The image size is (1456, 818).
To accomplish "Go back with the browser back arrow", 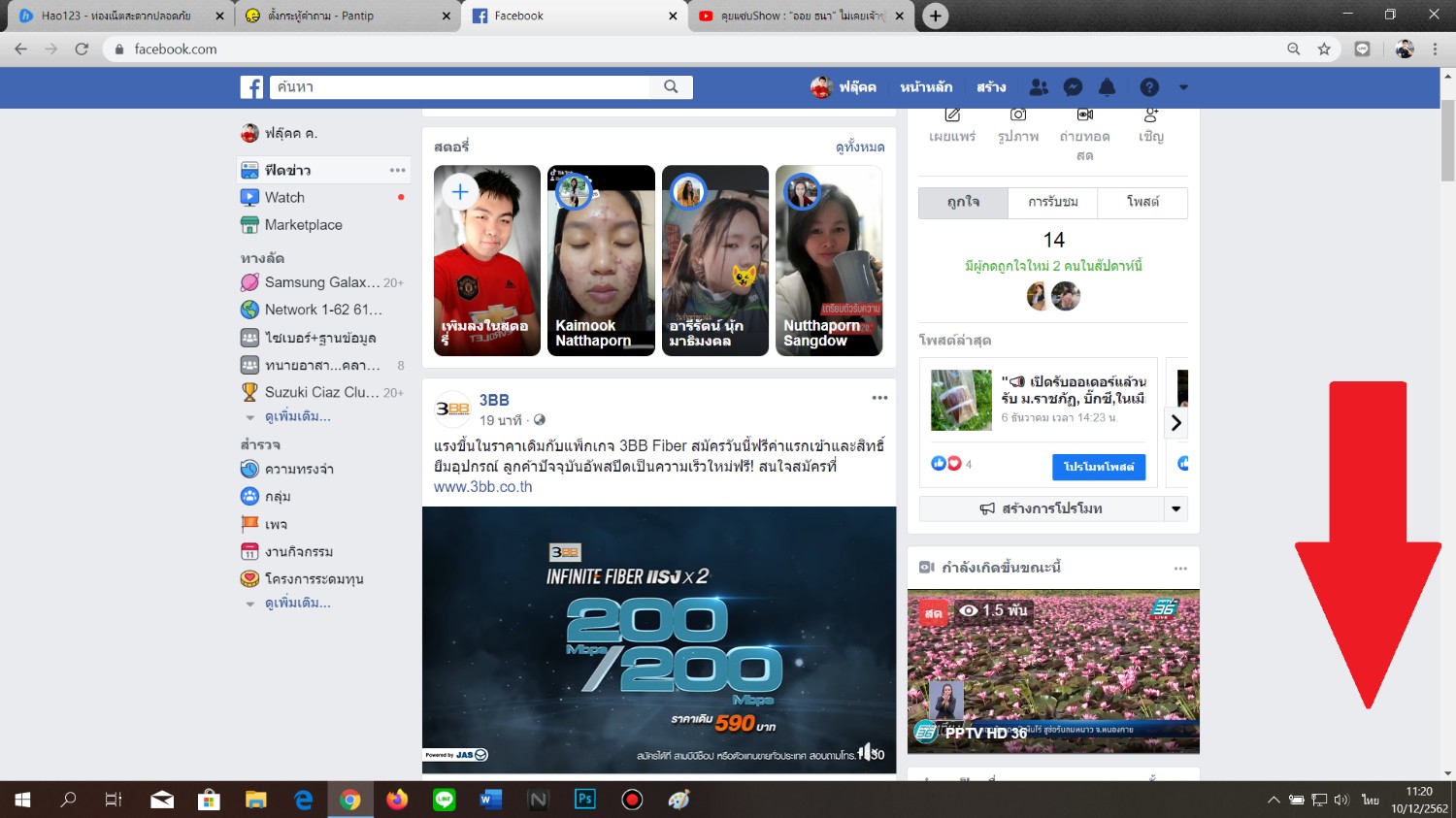I will coord(21,49).
